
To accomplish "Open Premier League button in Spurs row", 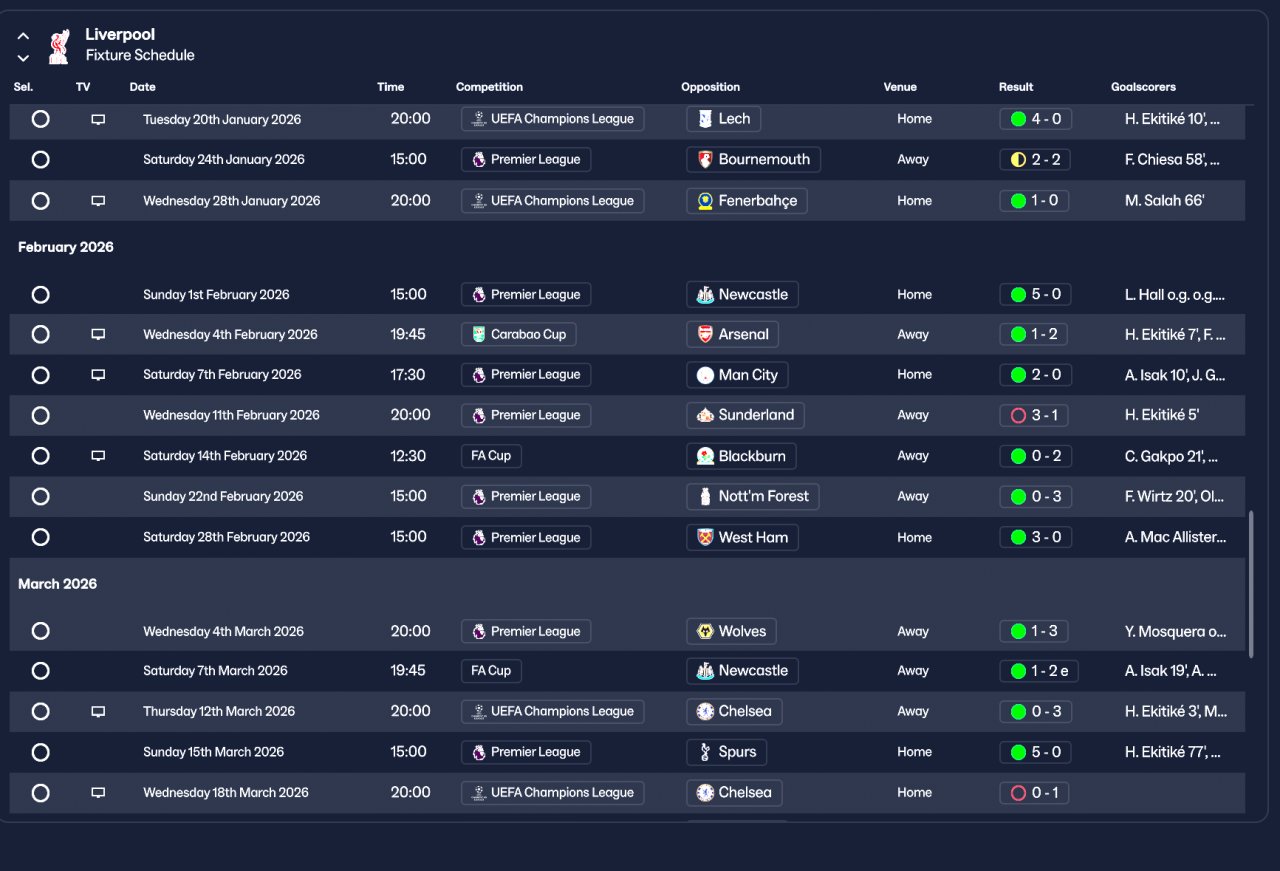I will tap(526, 752).
